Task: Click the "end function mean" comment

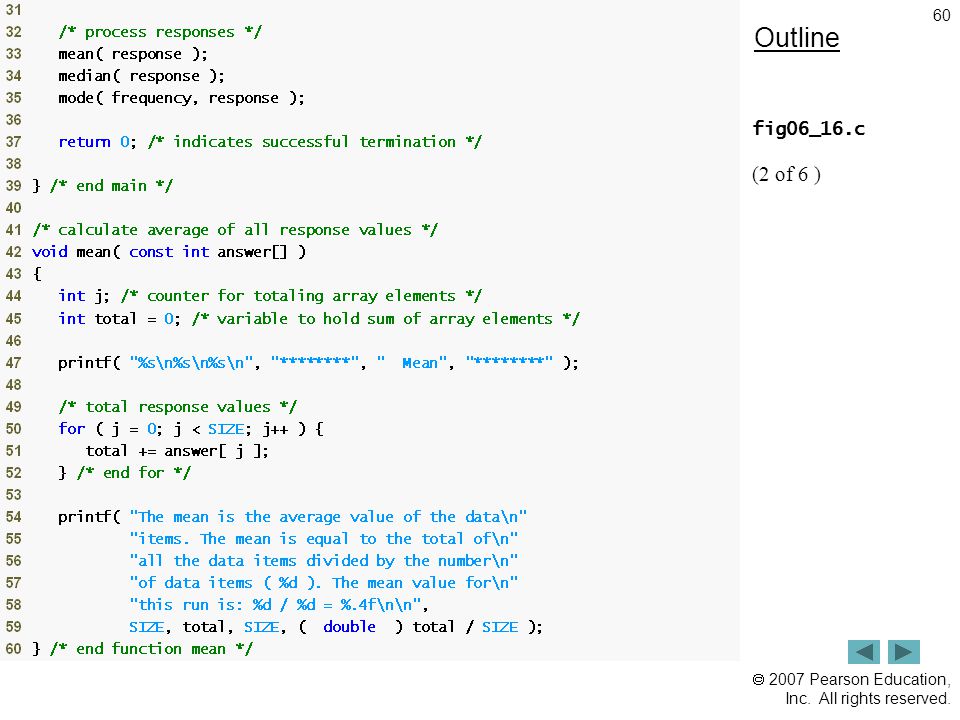Action: coord(151,650)
